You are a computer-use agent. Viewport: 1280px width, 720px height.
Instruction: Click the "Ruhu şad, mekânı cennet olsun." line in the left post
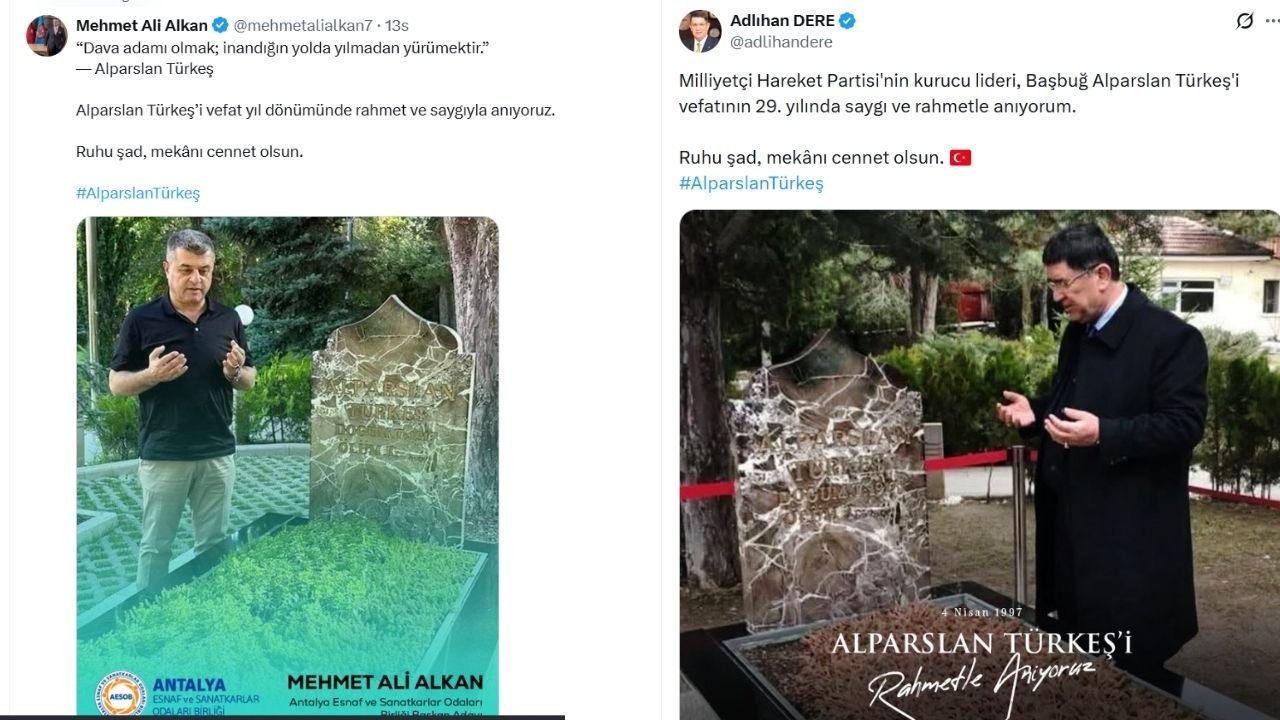[189, 152]
